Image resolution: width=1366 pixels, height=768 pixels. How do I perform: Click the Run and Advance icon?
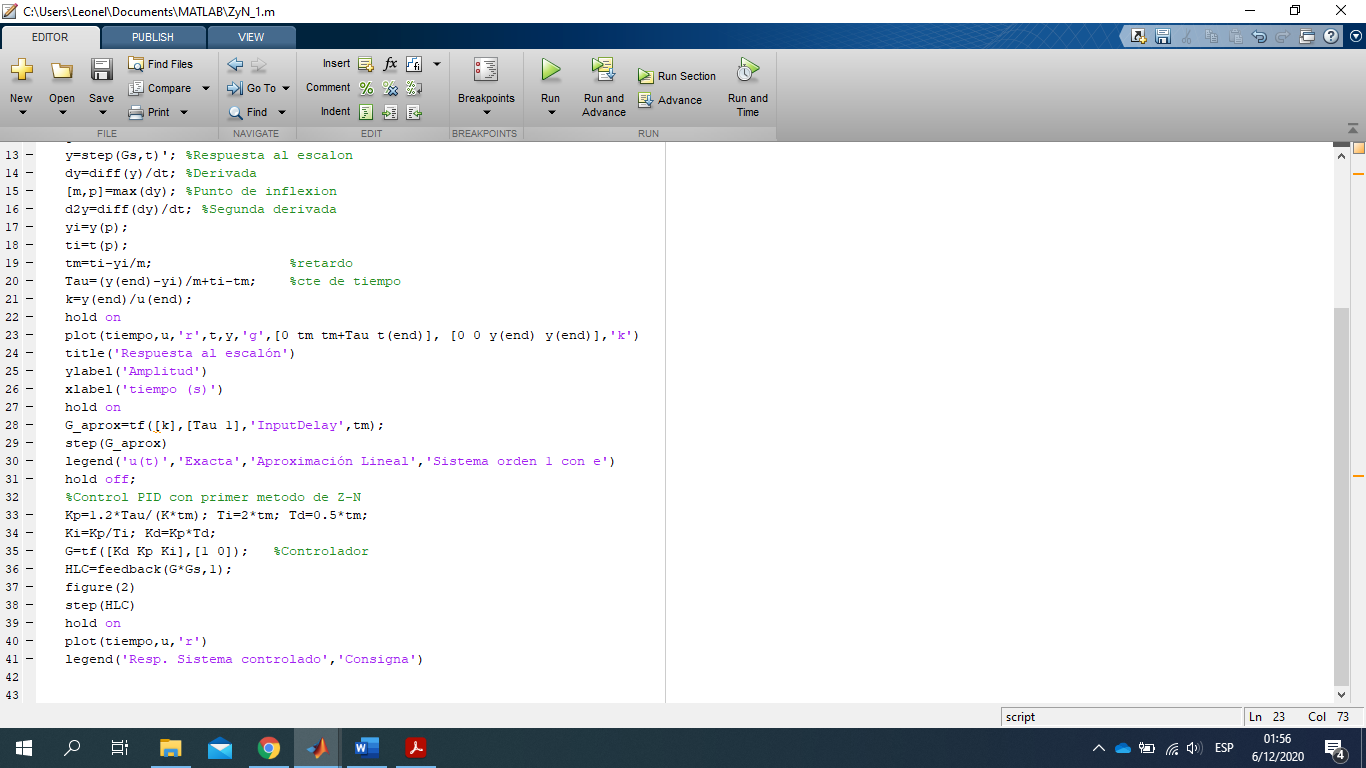click(x=603, y=70)
